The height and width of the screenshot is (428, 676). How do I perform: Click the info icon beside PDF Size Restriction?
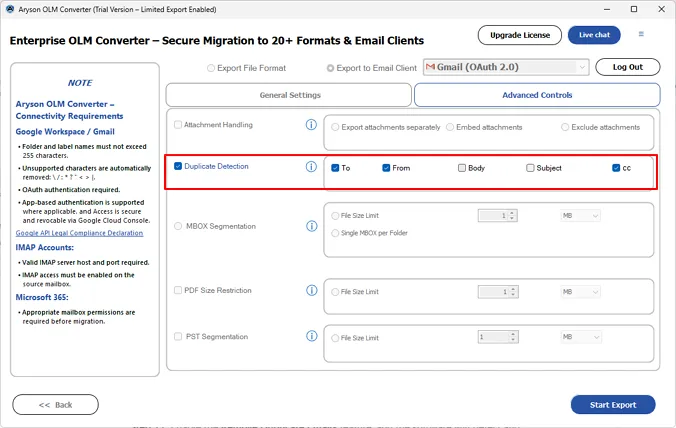pos(311,291)
